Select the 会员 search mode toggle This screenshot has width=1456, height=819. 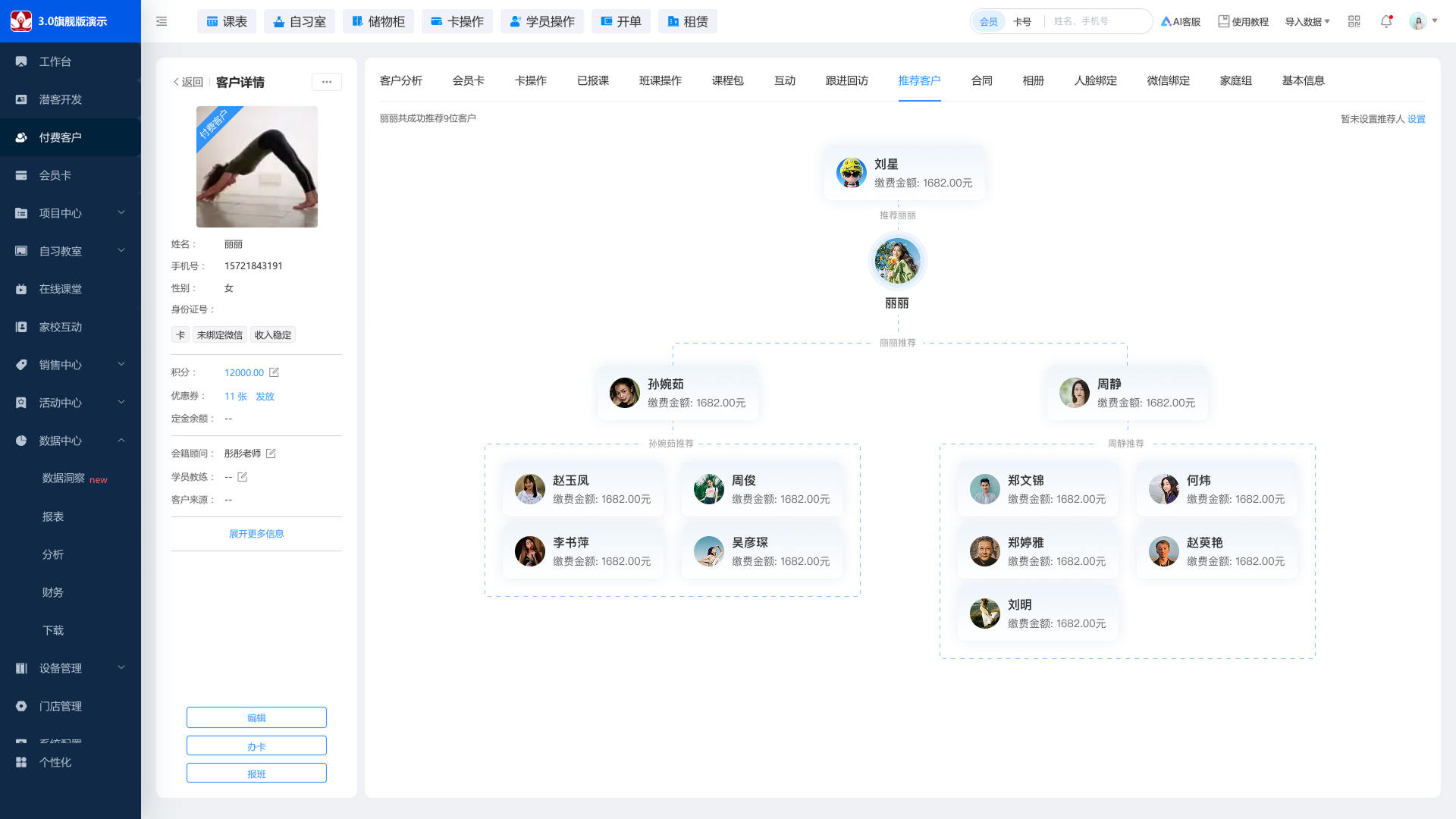(989, 22)
